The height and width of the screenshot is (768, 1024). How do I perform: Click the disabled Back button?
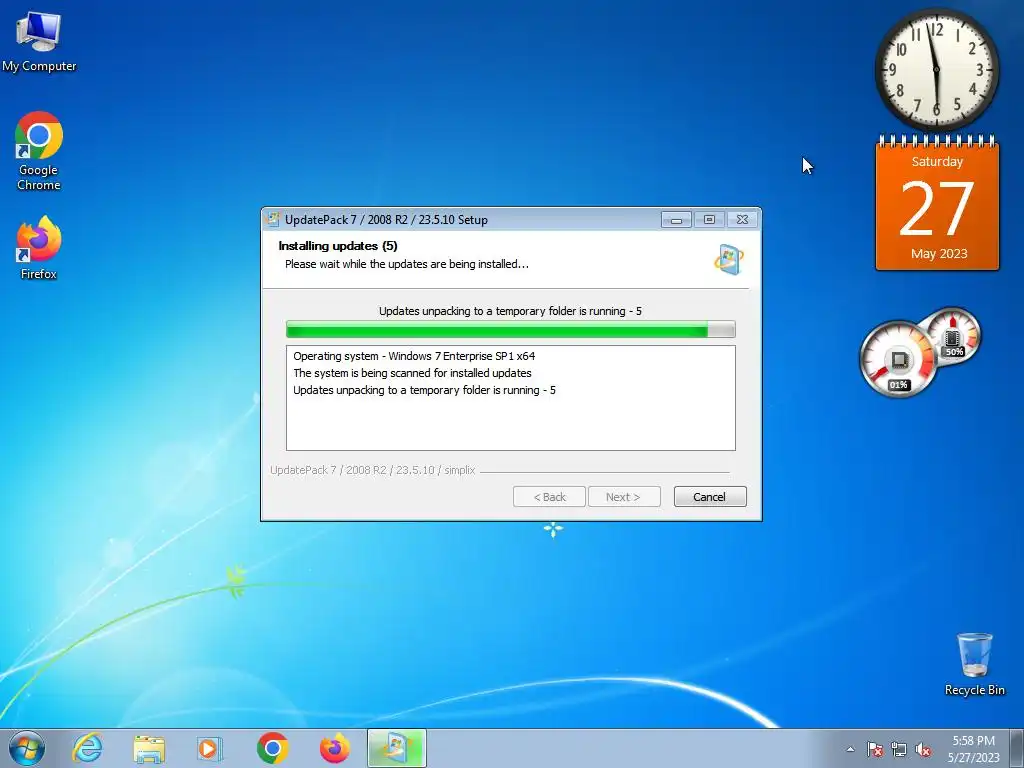point(549,497)
